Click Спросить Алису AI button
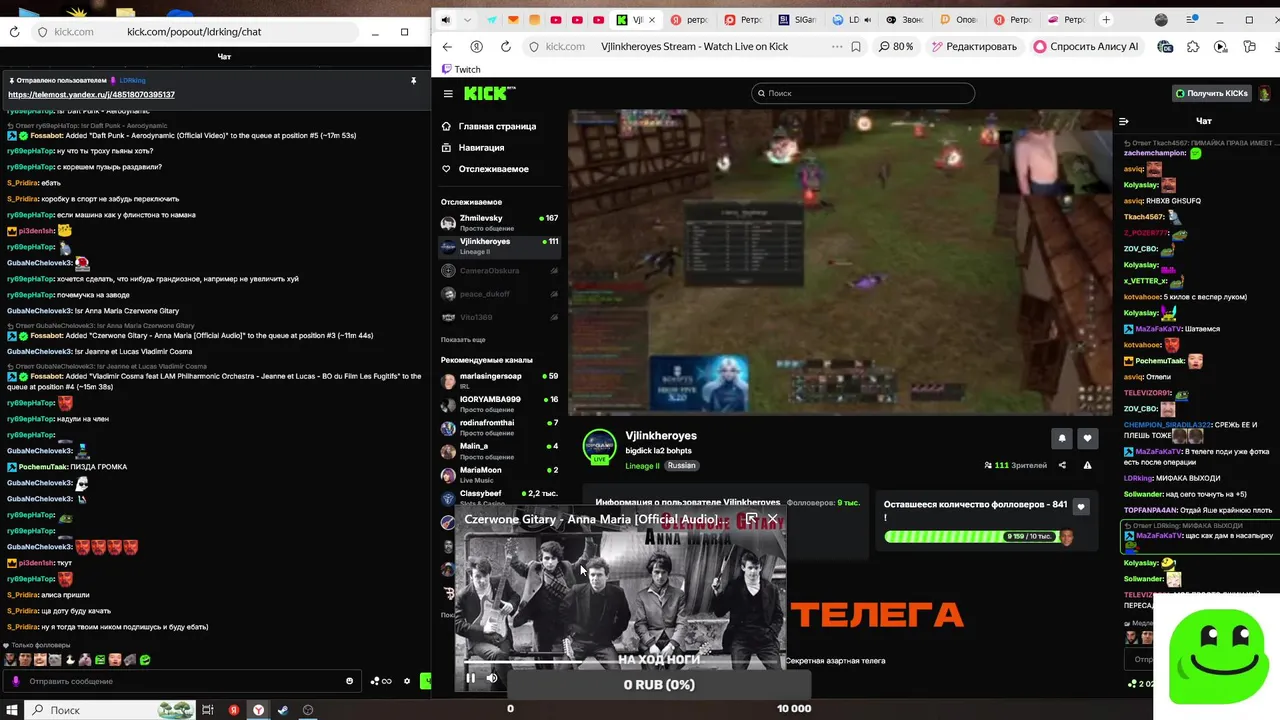 (x=1086, y=46)
